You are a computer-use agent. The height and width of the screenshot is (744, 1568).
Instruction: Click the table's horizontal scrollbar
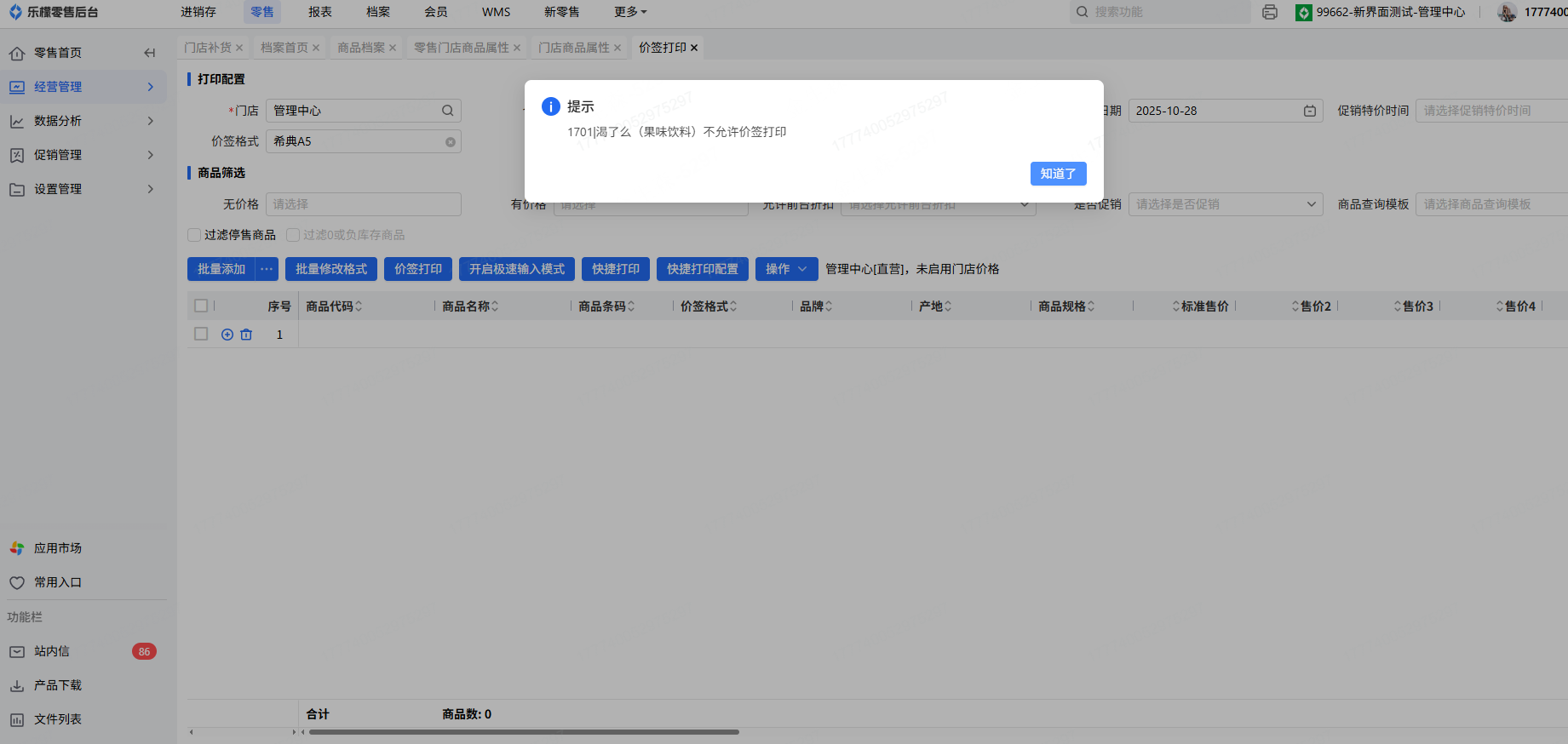click(x=524, y=732)
